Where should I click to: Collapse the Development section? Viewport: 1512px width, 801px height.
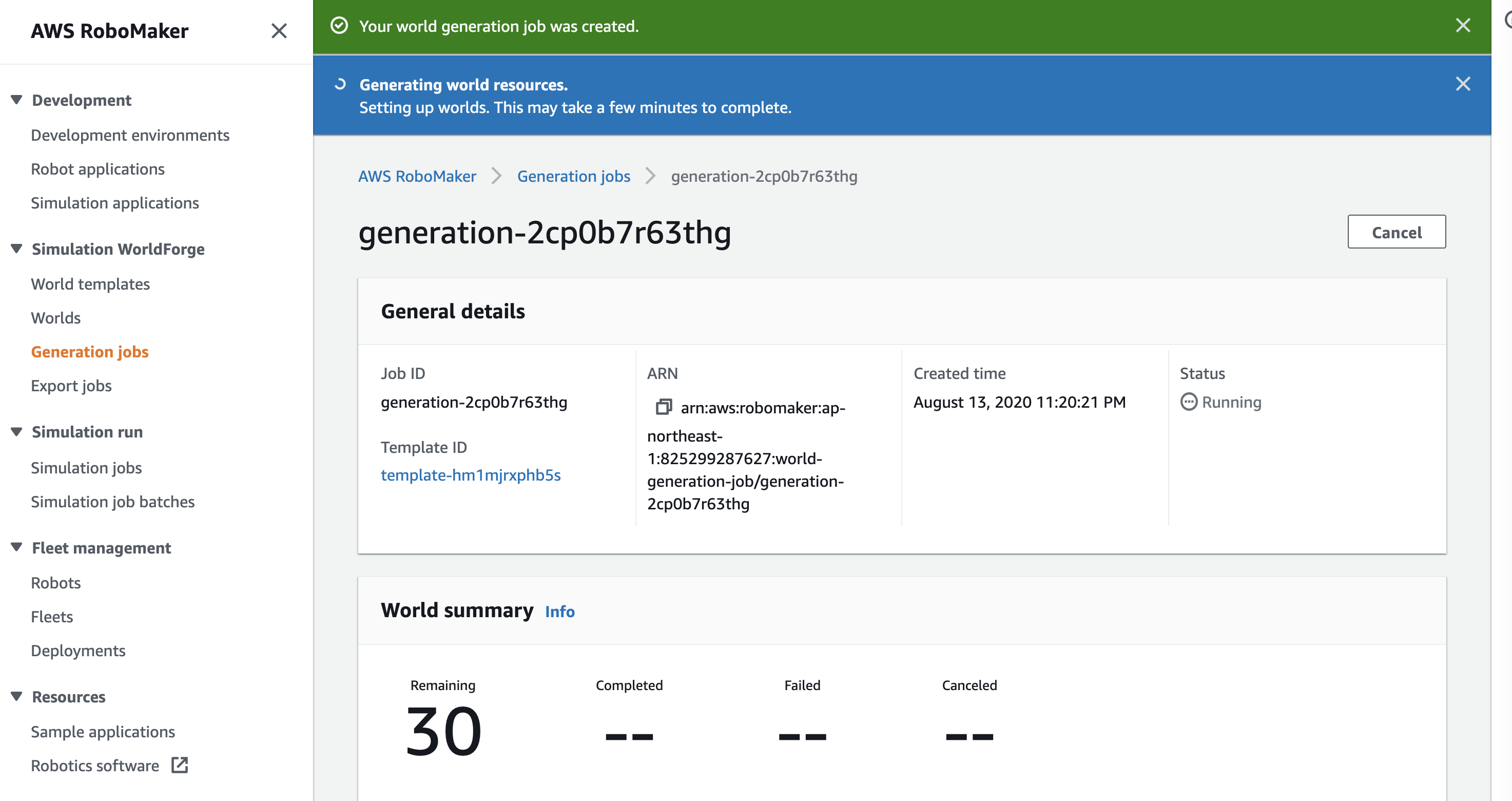click(16, 100)
